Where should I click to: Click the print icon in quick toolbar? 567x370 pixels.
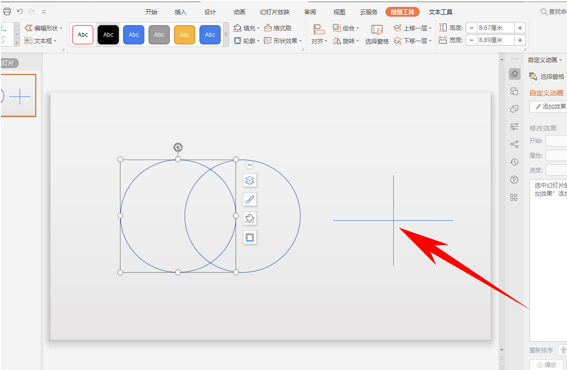7,12
